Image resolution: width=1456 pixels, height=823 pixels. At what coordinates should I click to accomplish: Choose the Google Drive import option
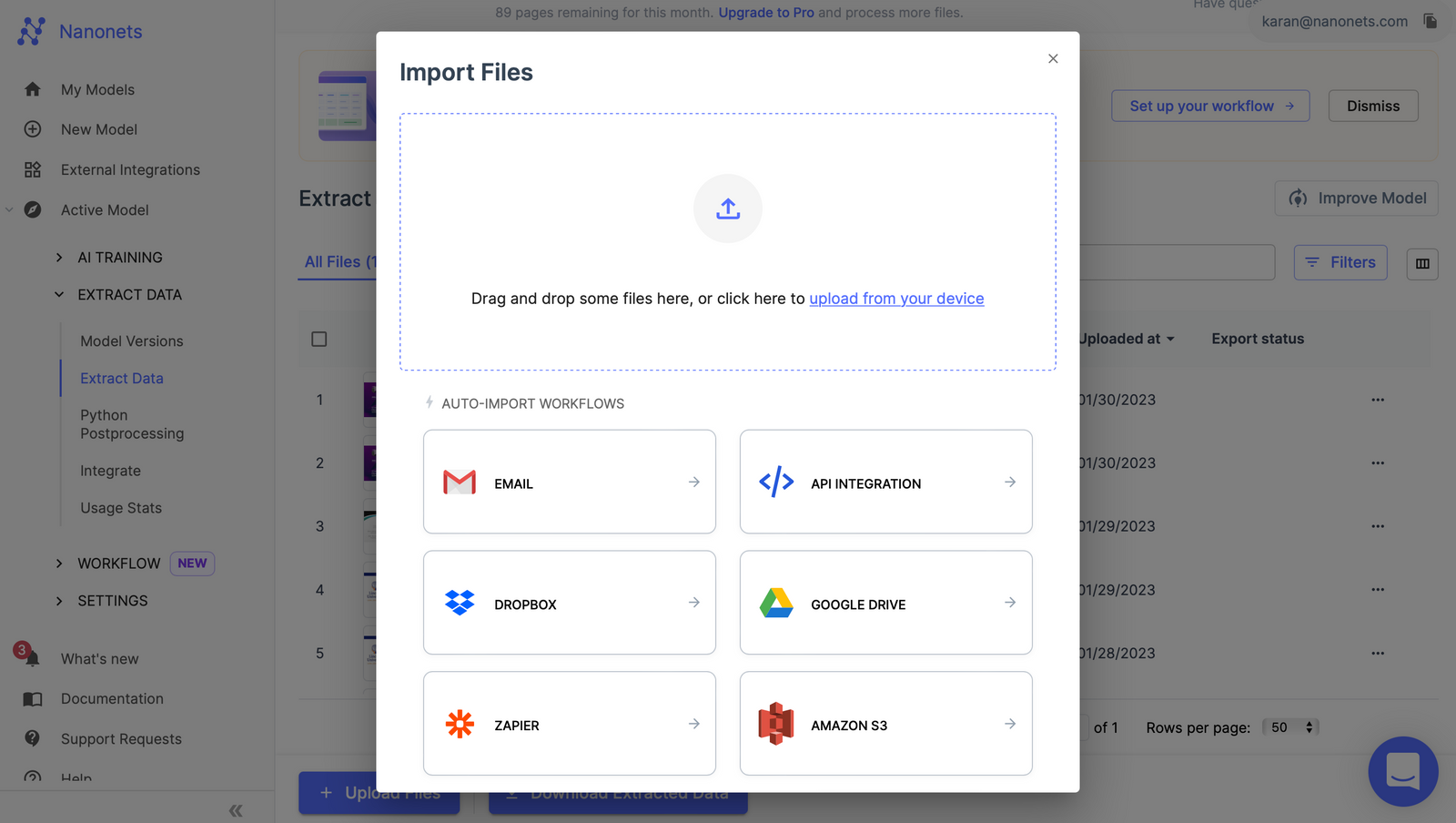pos(884,603)
